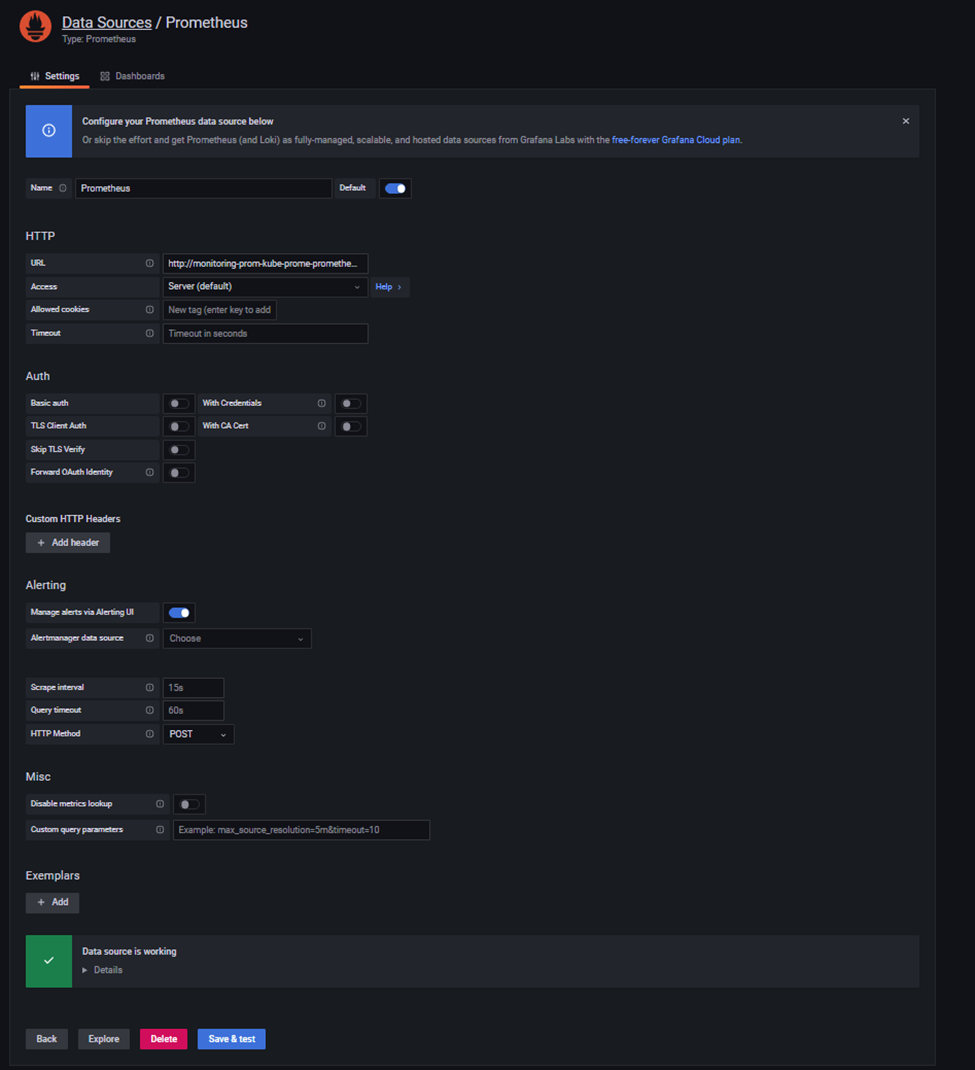Expand the Access Help section
975x1070 pixels.
click(388, 287)
